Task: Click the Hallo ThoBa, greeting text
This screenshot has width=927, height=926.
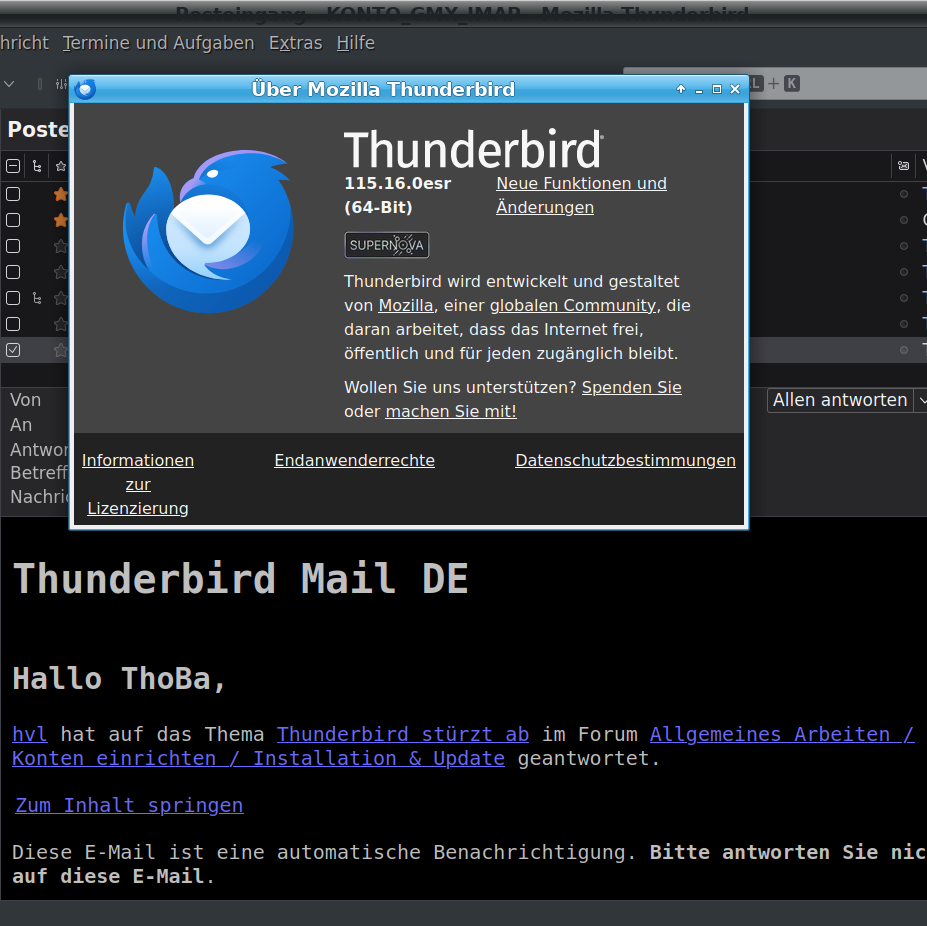Action: point(119,678)
